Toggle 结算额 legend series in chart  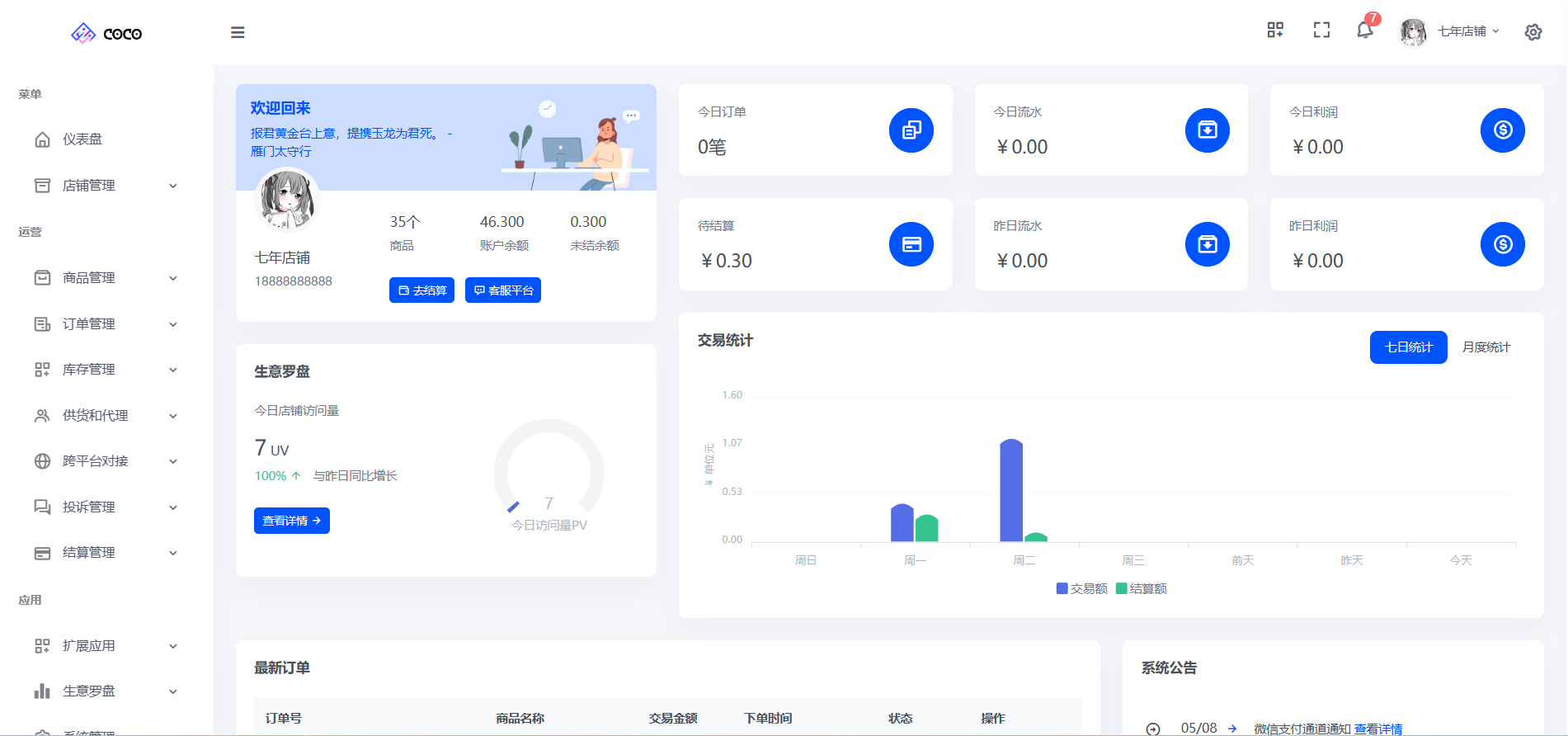pos(1141,588)
